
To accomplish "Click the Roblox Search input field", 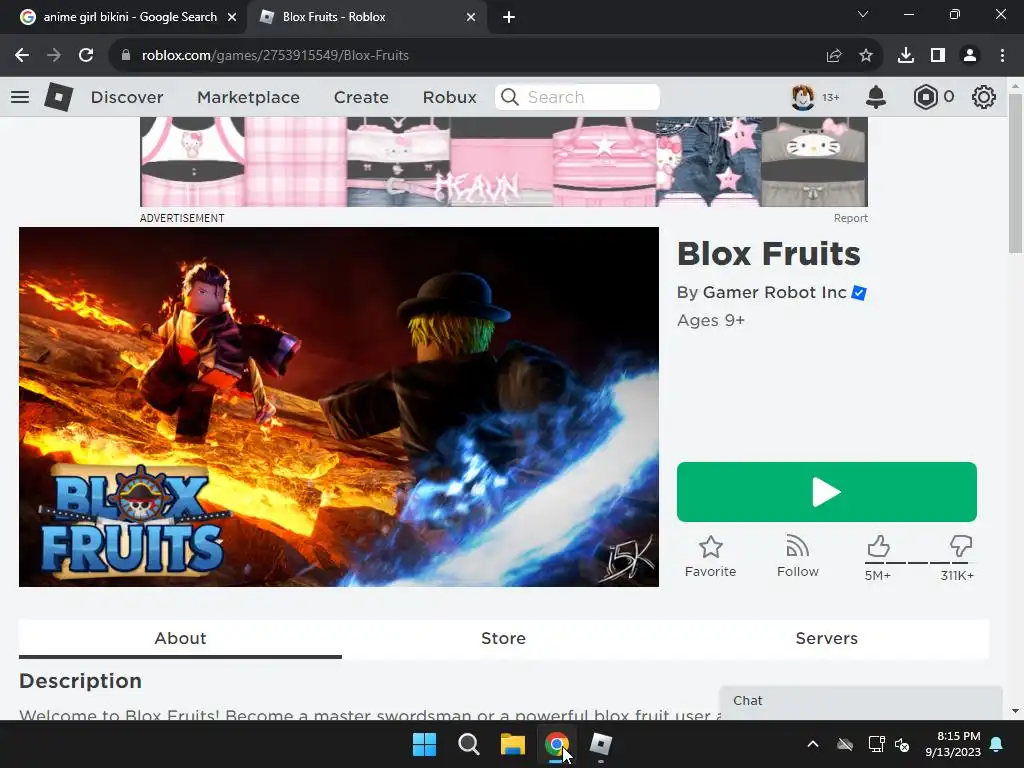I will pos(577,97).
